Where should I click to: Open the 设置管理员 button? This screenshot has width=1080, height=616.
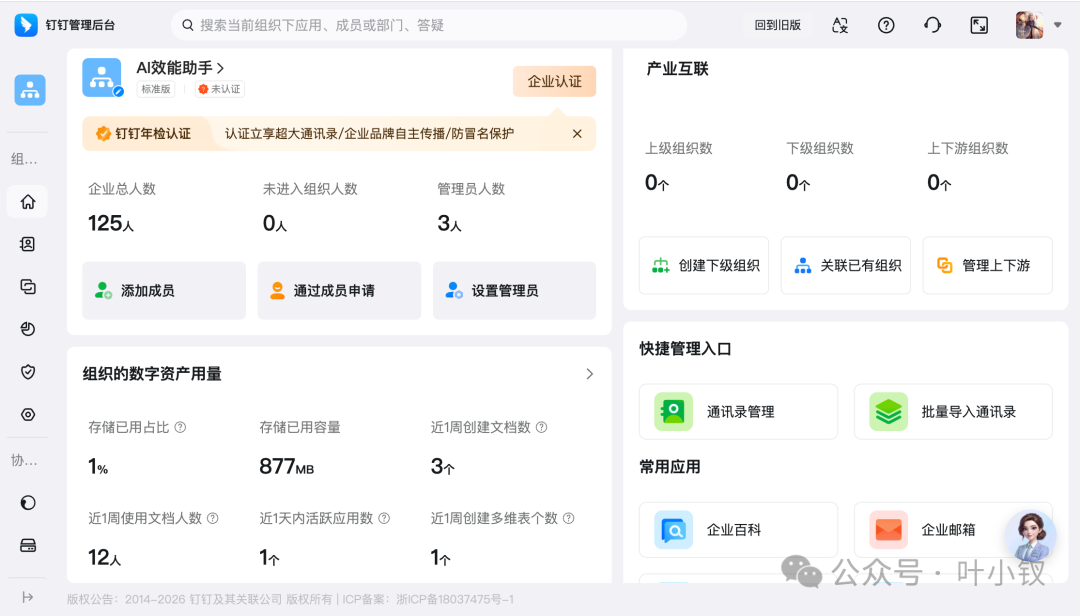click(515, 291)
